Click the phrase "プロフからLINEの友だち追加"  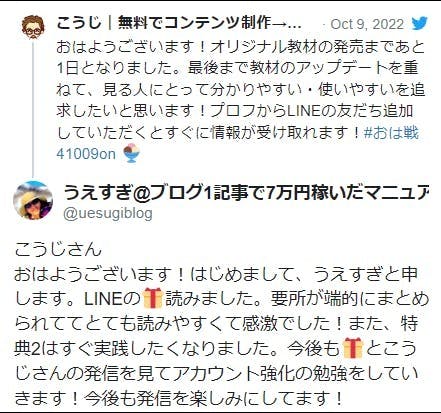[312, 111]
